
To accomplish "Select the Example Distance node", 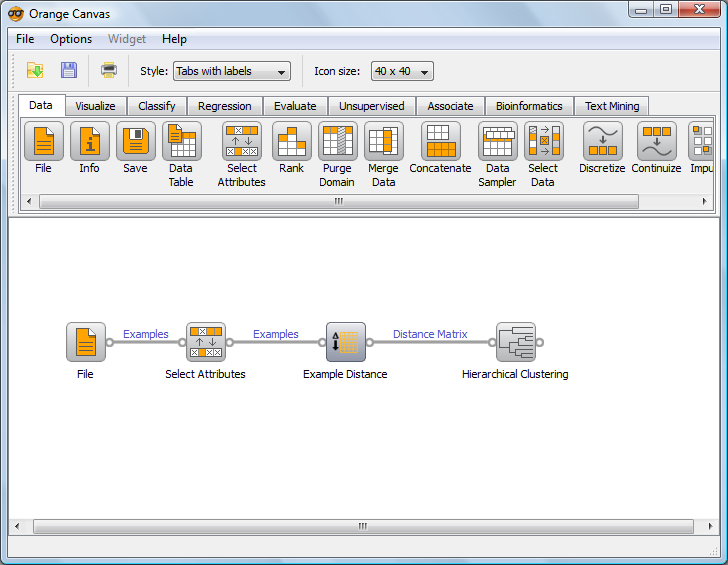I will click(x=345, y=342).
